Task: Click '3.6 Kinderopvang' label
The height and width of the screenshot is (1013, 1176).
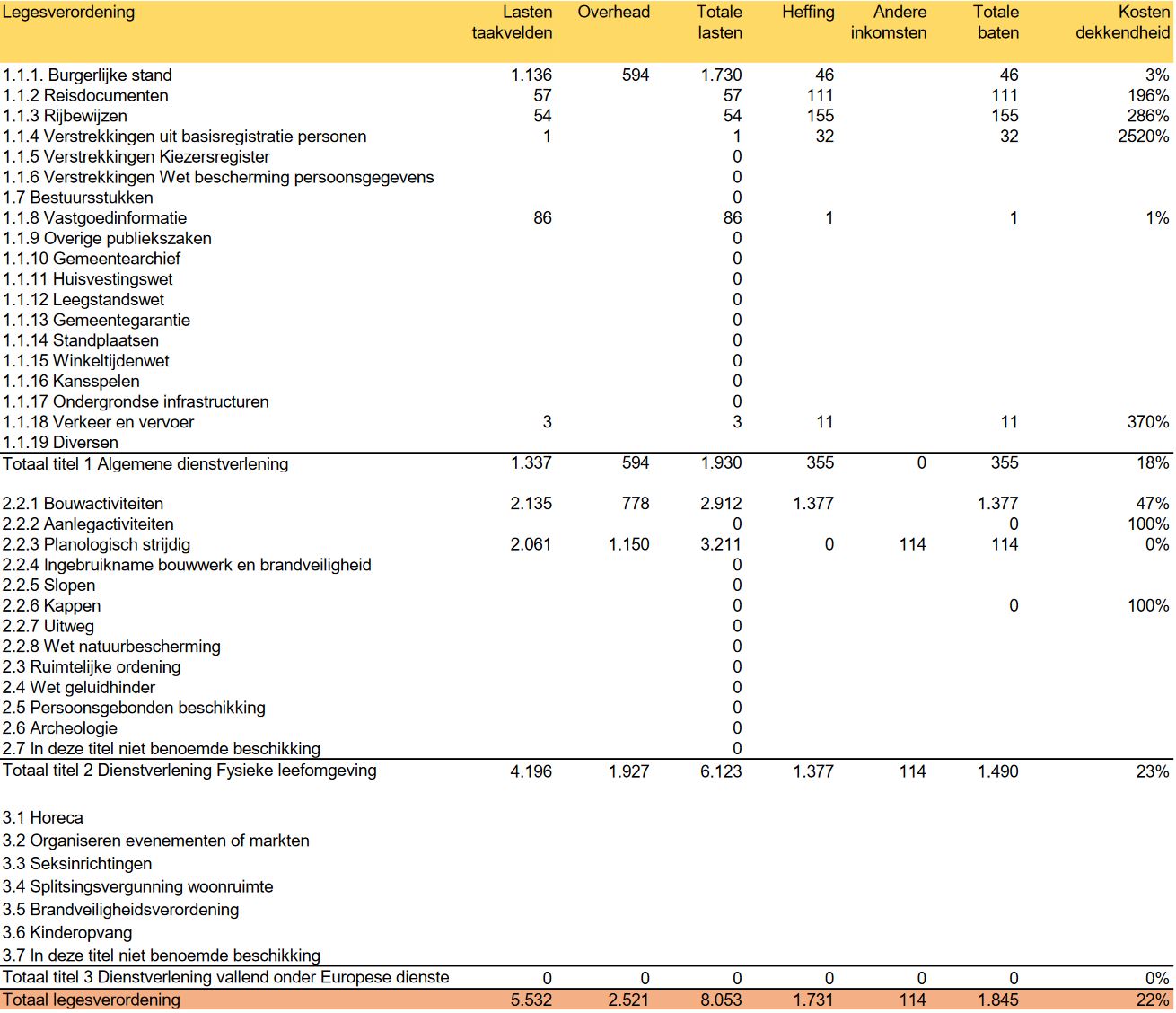Action: (67, 933)
